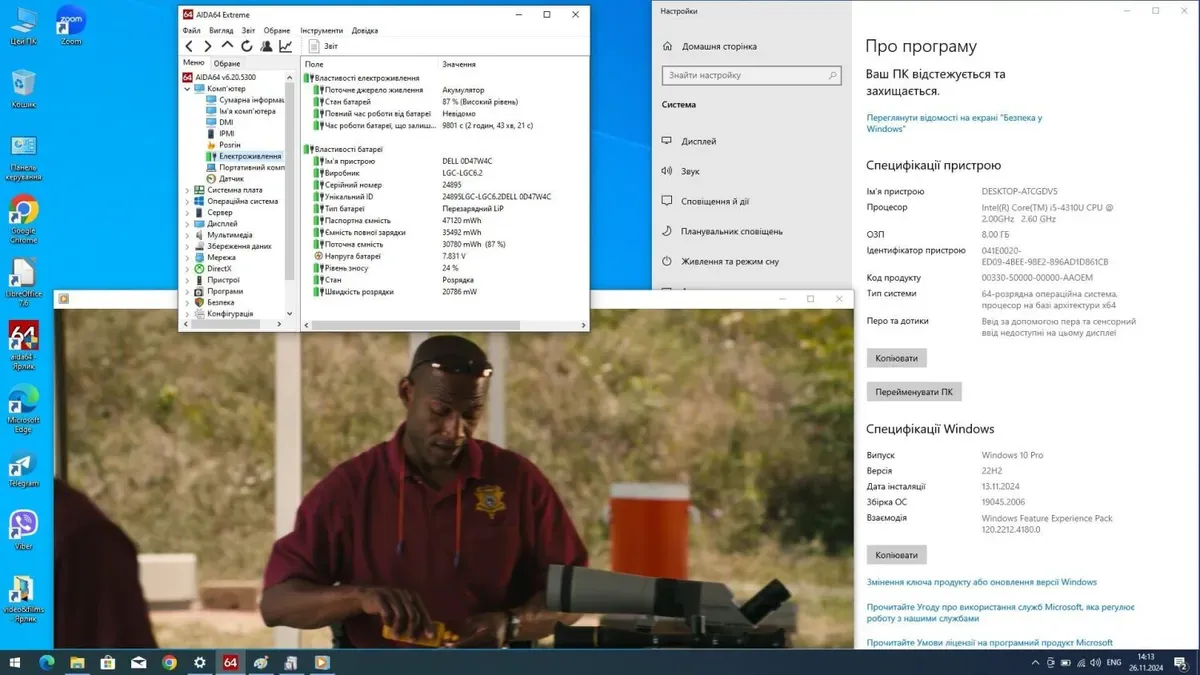
Task: Expand the Системна плата tree node
Action: 188,190
